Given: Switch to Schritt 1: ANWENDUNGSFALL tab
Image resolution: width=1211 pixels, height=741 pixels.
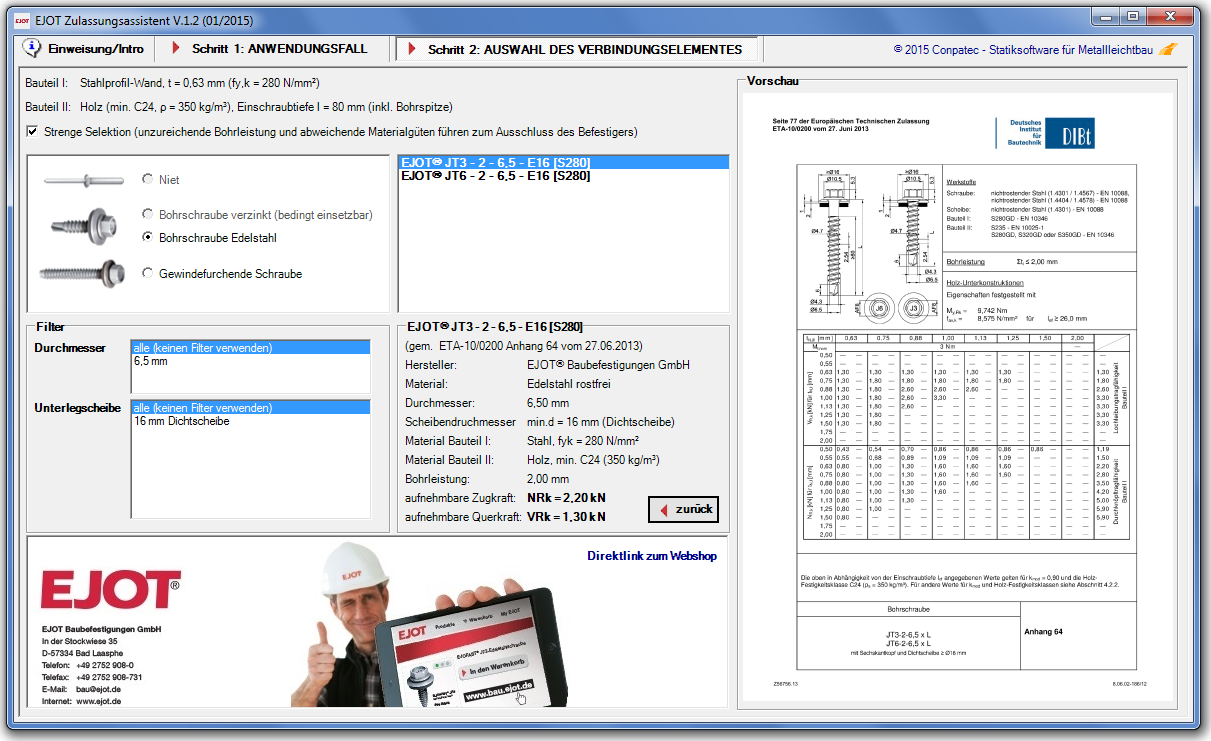Looking at the screenshot, I should coord(269,49).
